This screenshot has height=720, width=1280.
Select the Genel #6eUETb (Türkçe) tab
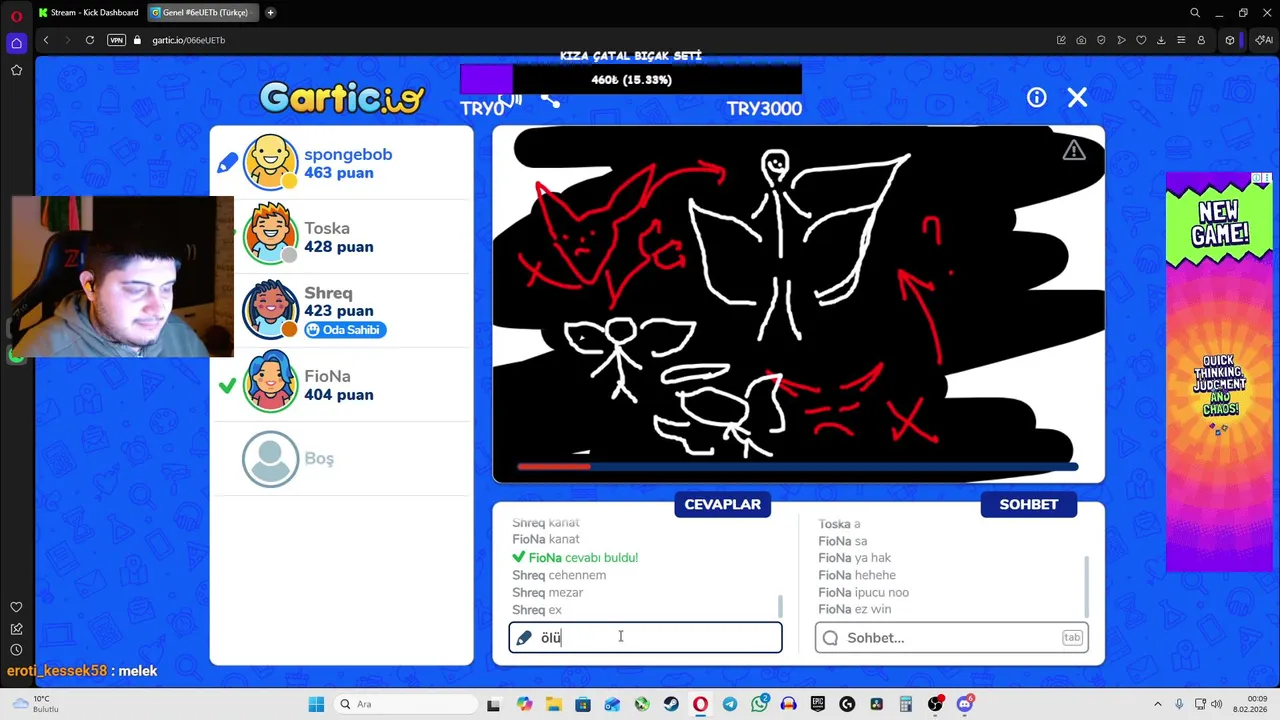[204, 13]
